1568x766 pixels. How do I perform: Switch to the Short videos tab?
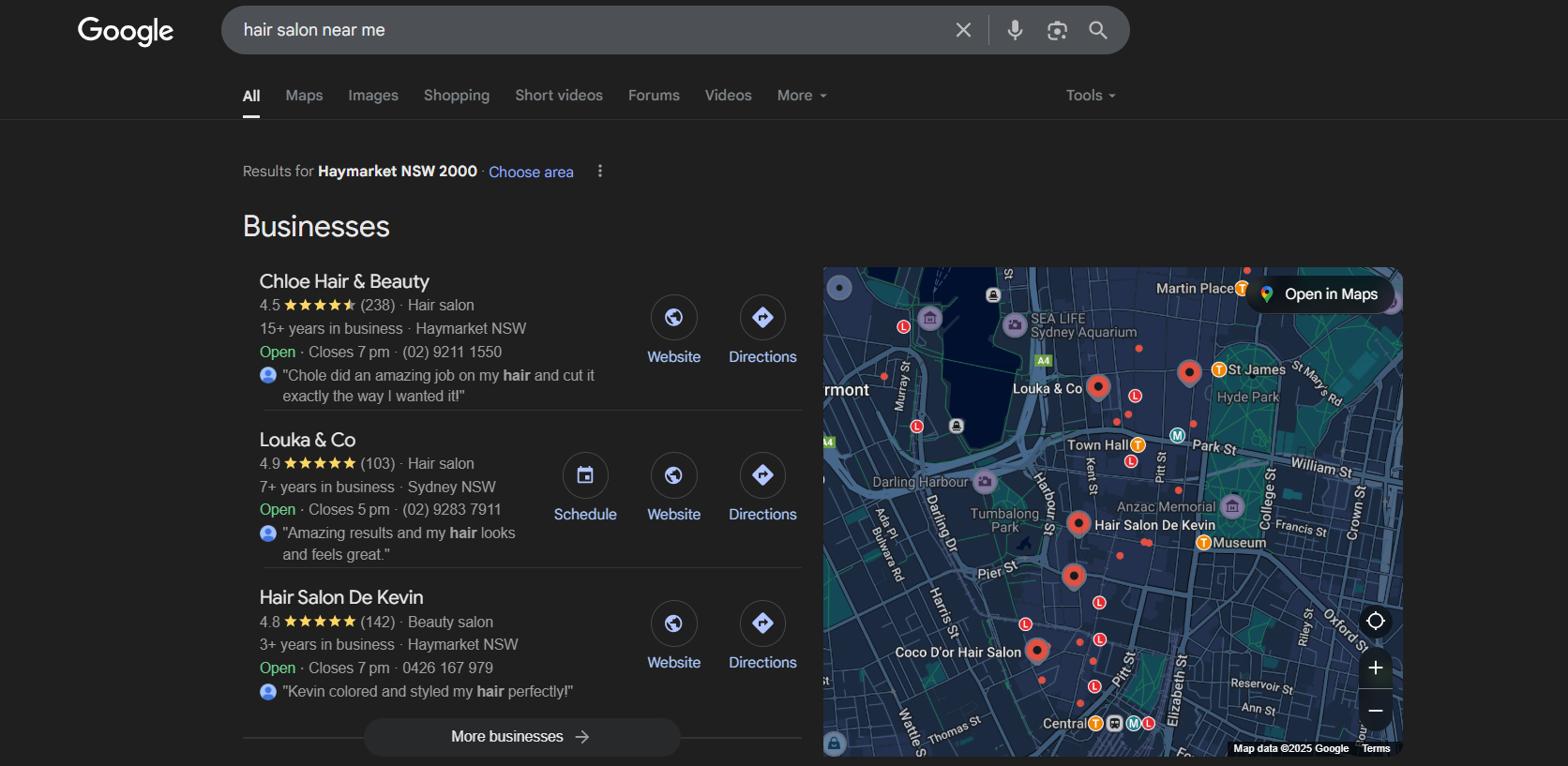(x=559, y=96)
